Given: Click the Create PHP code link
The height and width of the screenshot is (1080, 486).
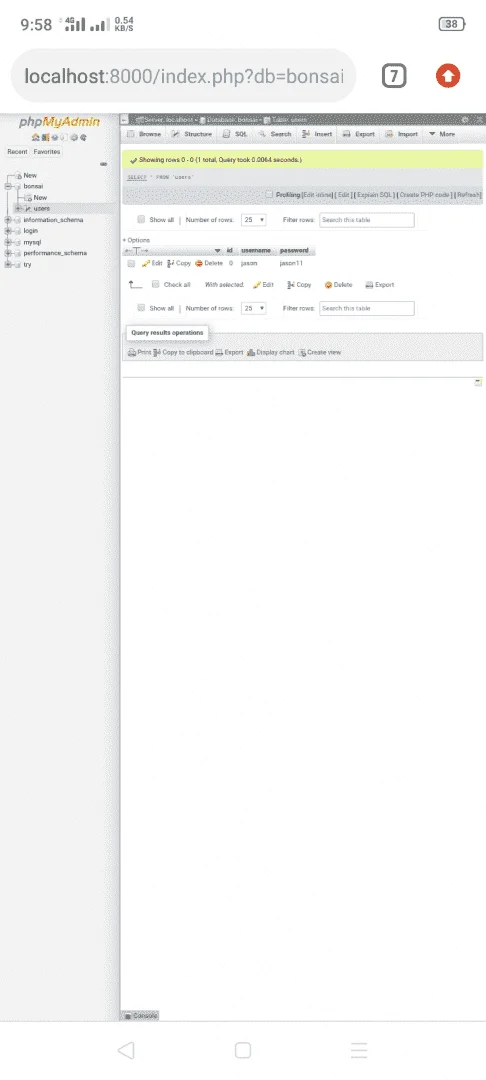Looking at the screenshot, I should [x=425, y=195].
